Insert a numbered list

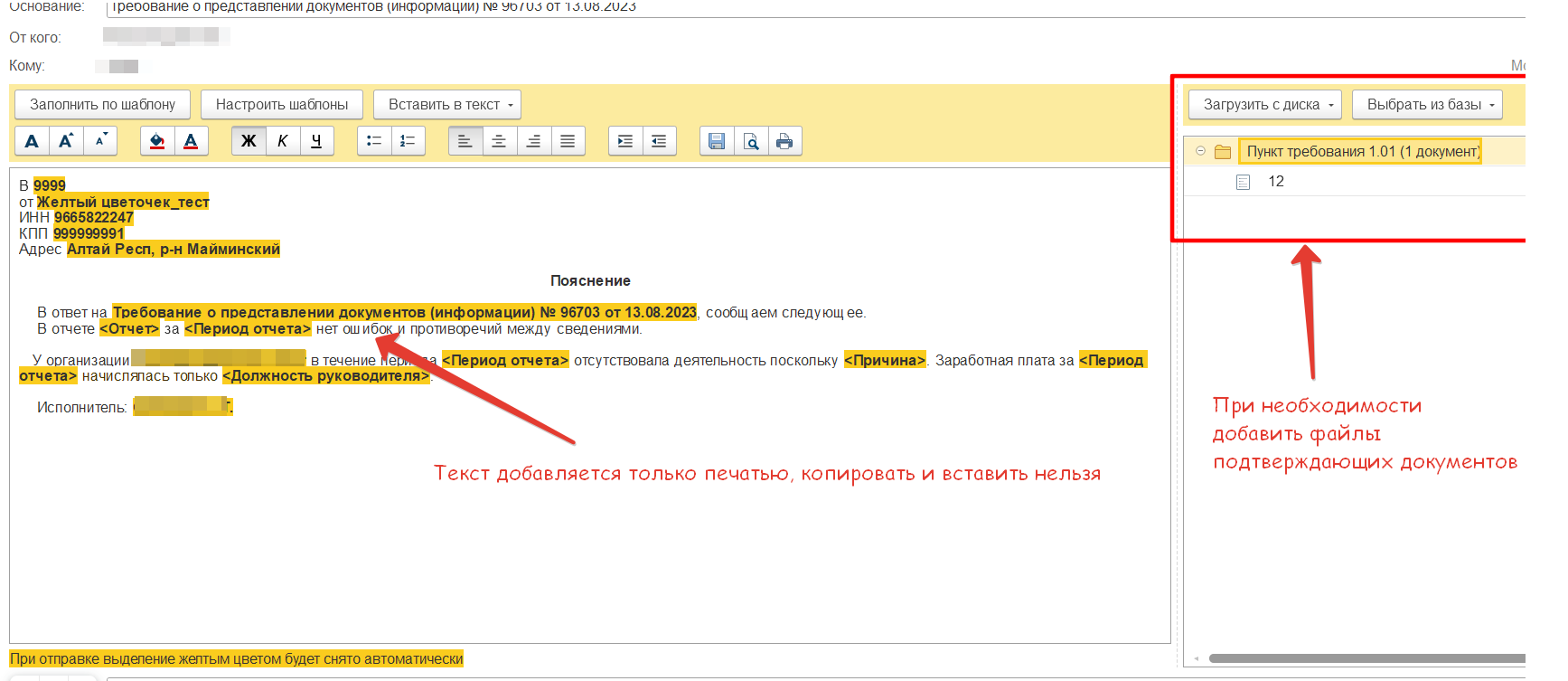tap(408, 141)
